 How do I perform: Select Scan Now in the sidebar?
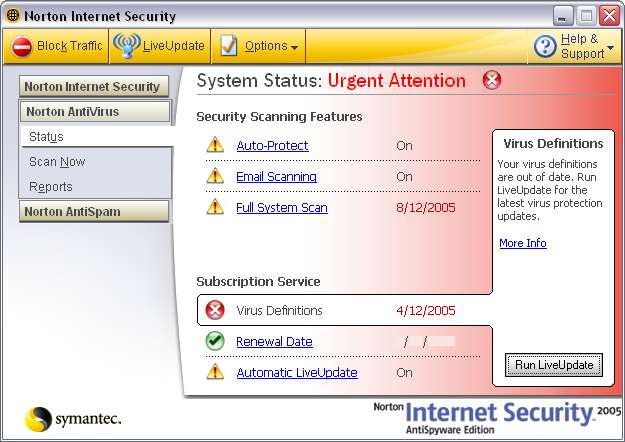click(x=57, y=162)
